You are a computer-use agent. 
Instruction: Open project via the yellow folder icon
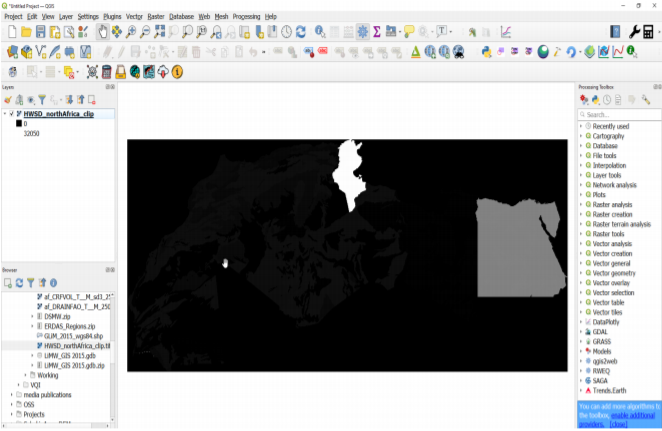coord(26,32)
